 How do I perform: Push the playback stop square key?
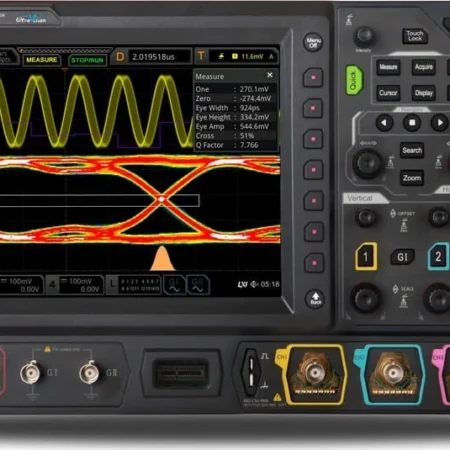(x=412, y=123)
